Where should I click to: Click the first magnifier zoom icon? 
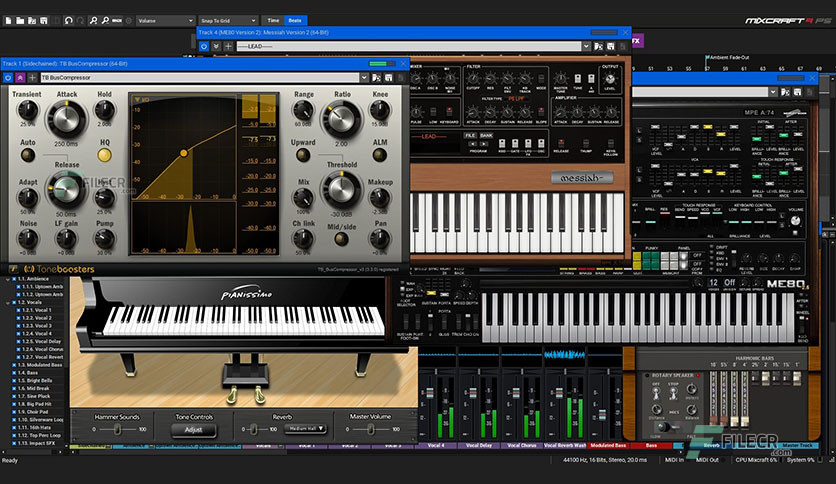[x=93, y=21]
